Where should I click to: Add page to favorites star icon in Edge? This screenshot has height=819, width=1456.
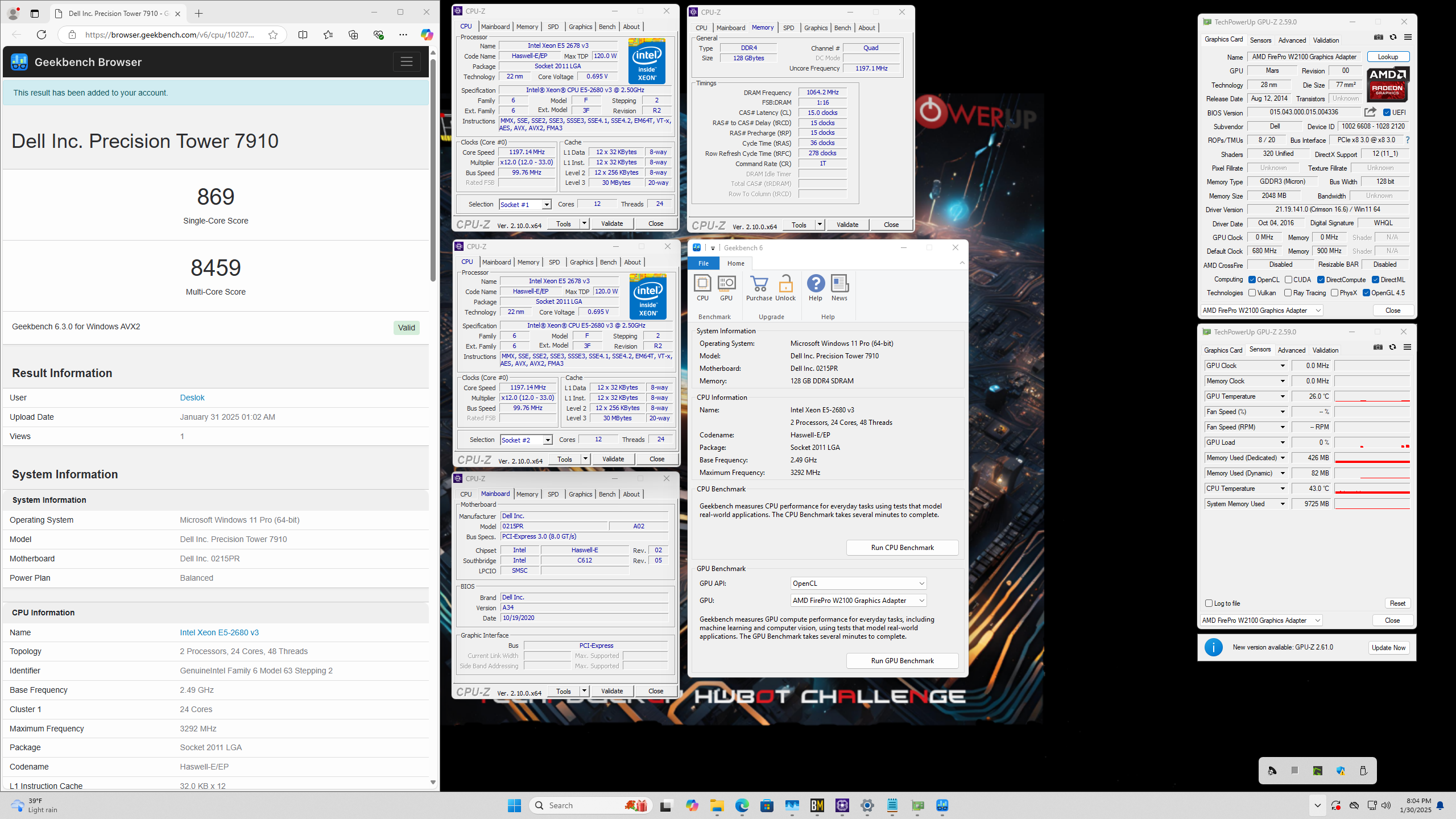(x=273, y=35)
